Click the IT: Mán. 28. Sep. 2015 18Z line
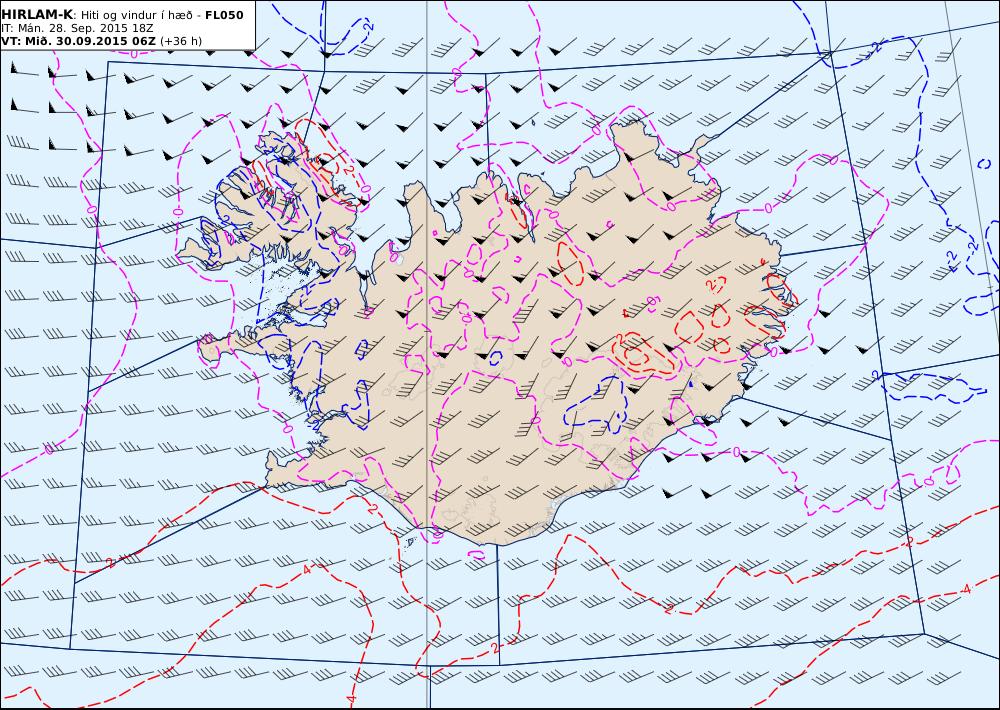1000x710 pixels. pos(77,28)
